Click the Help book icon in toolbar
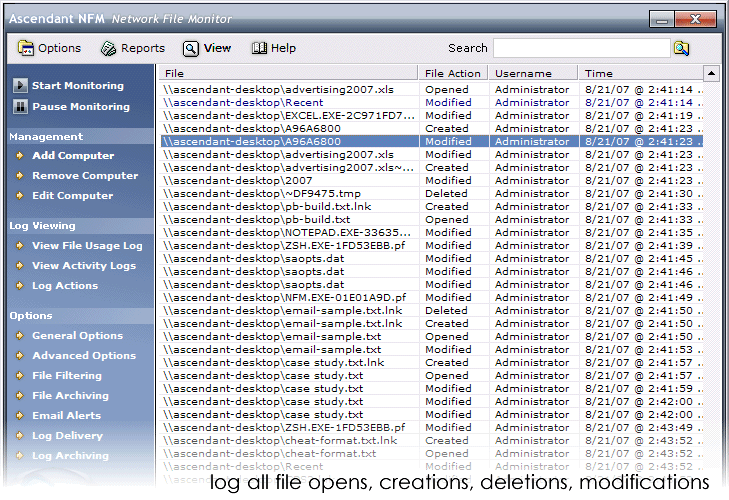 (x=259, y=48)
